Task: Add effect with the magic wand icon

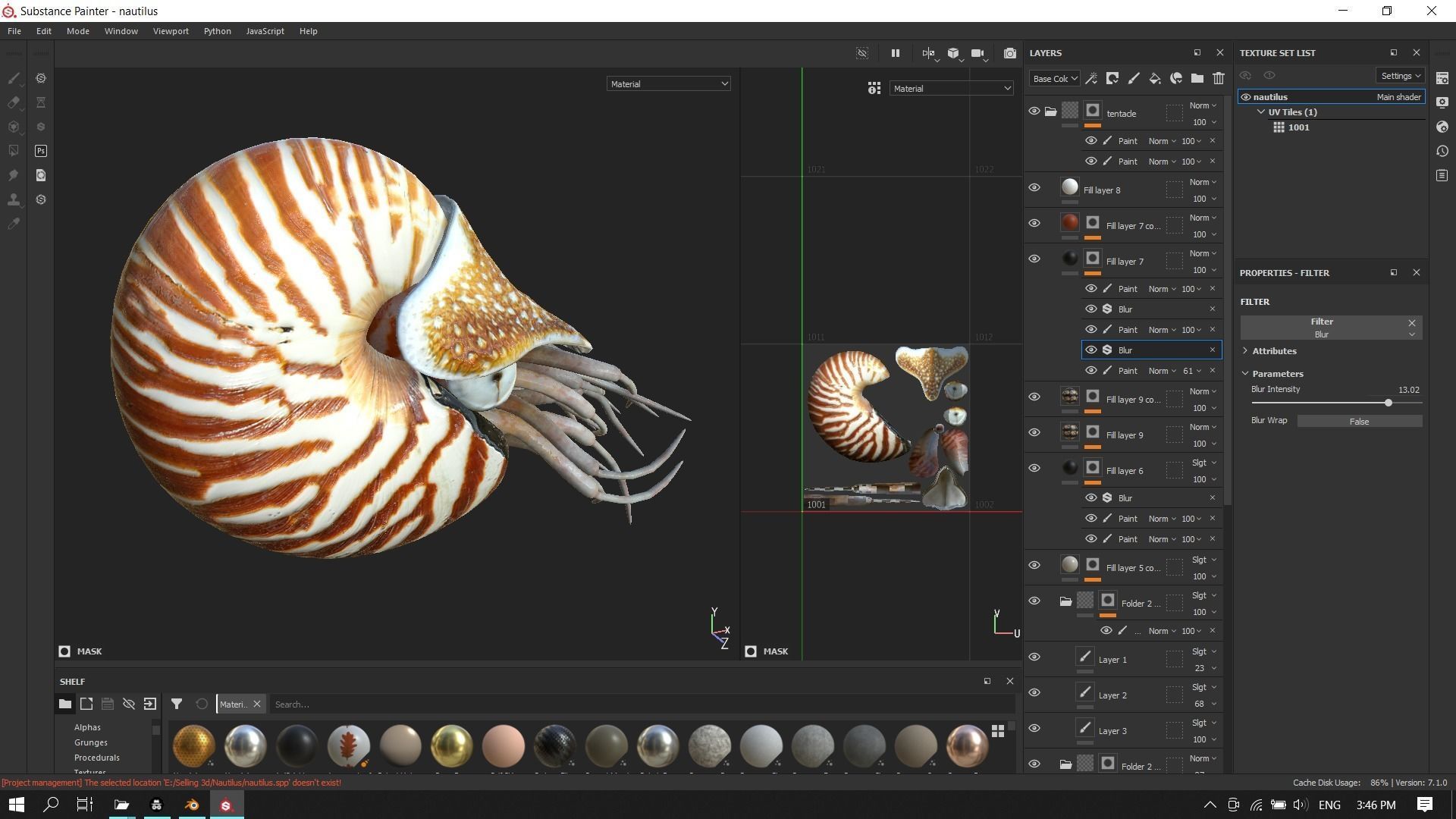Action: pos(1091,78)
